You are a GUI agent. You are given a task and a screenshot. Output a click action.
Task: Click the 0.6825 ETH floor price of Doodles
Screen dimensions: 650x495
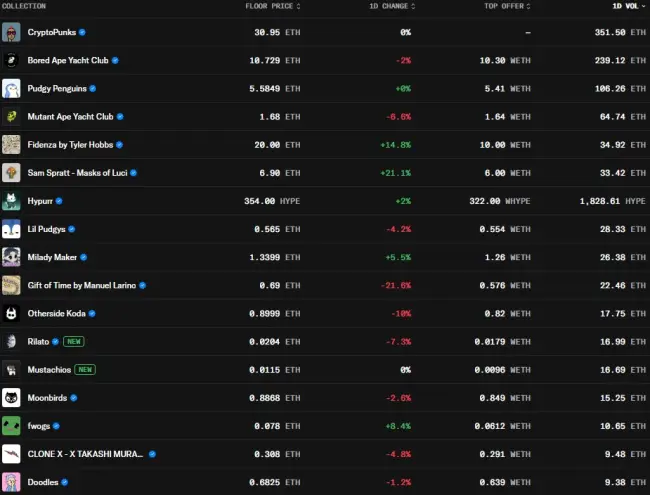coord(275,482)
